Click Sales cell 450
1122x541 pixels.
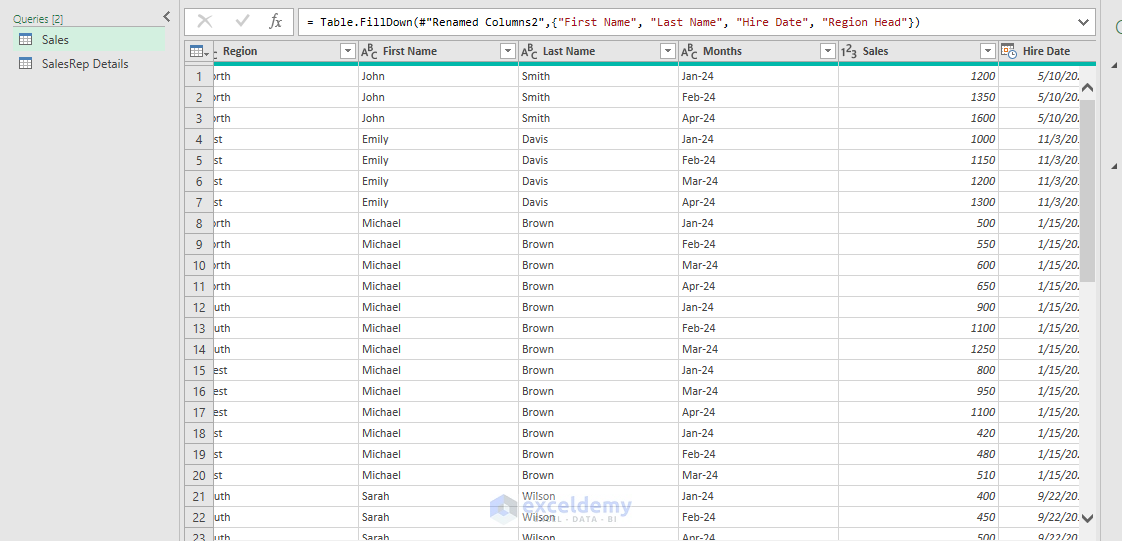[918, 517]
